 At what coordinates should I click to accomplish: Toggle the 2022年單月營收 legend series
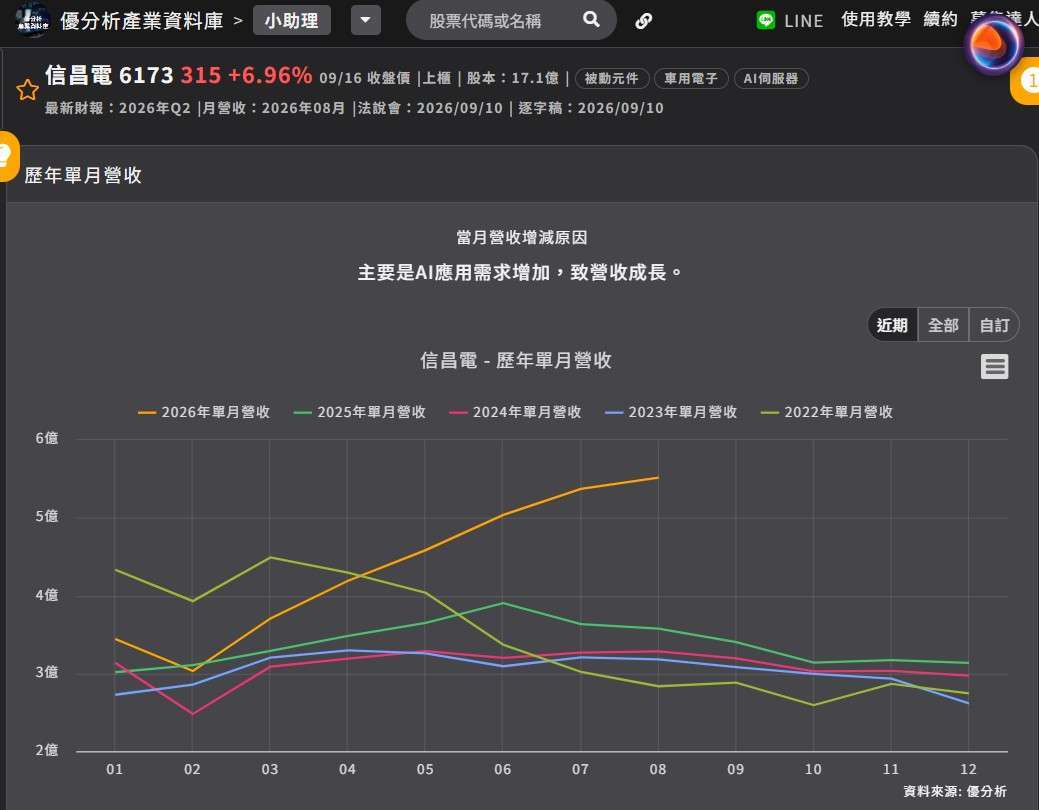(x=827, y=412)
